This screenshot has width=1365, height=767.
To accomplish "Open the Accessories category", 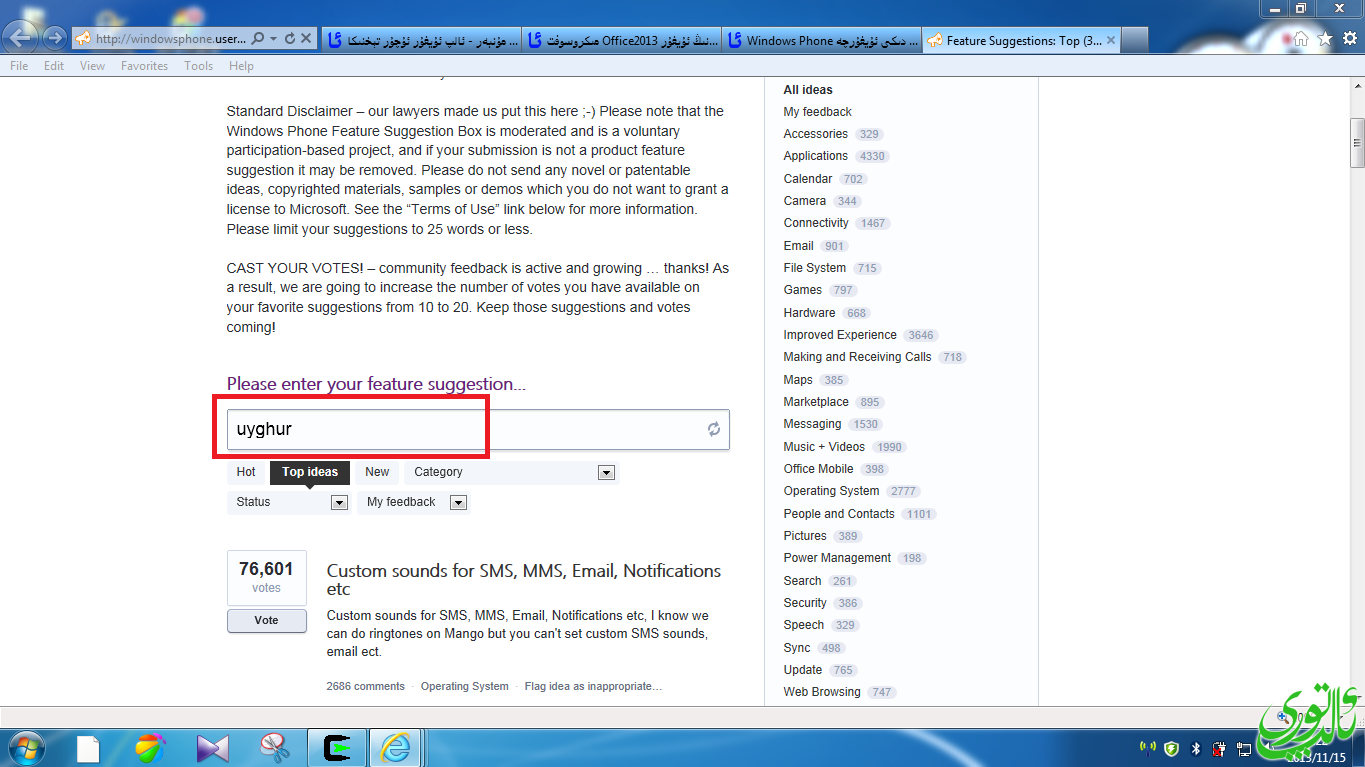I will 815,134.
